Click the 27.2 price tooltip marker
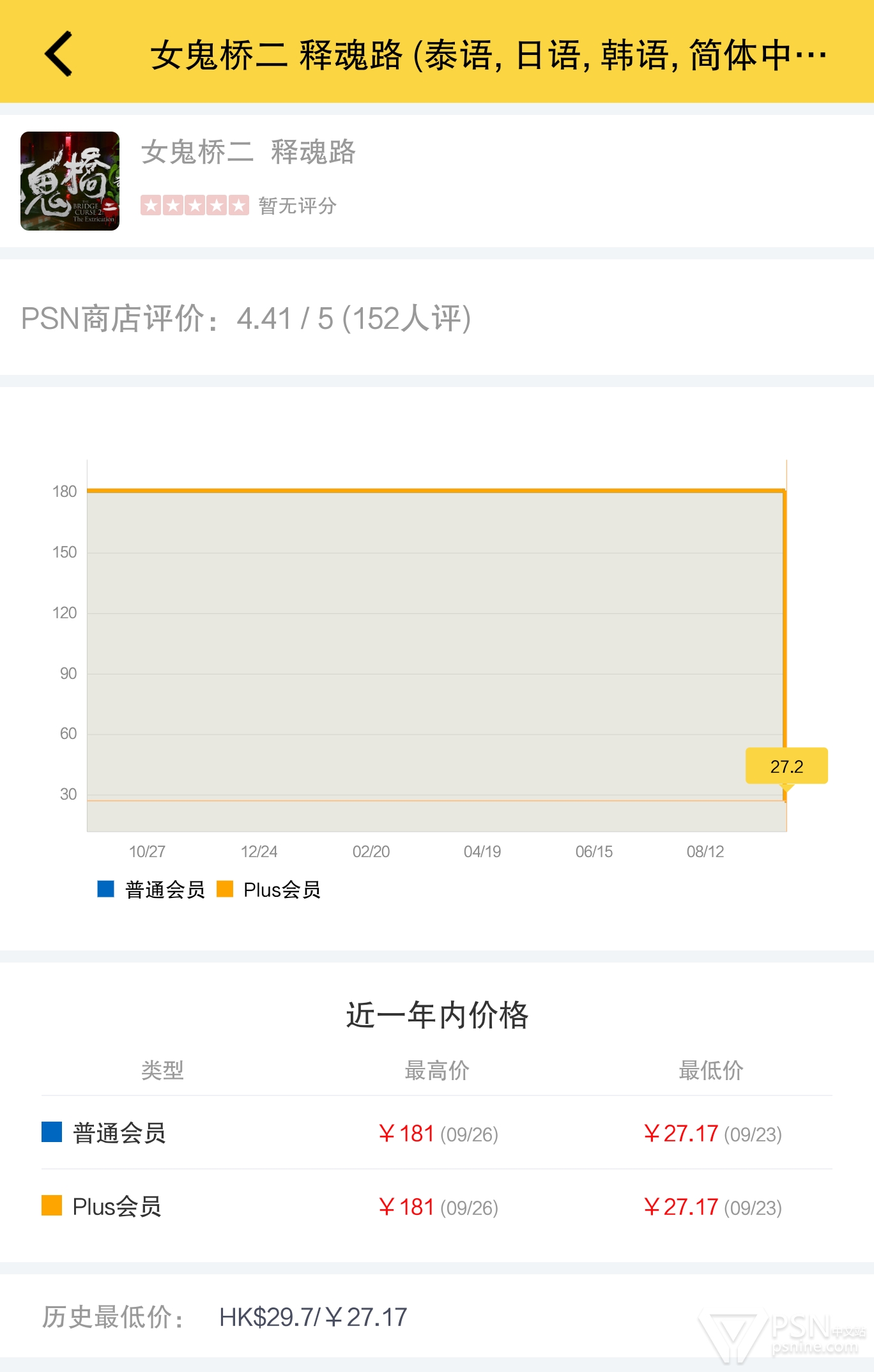This screenshot has width=874, height=1372. click(786, 766)
